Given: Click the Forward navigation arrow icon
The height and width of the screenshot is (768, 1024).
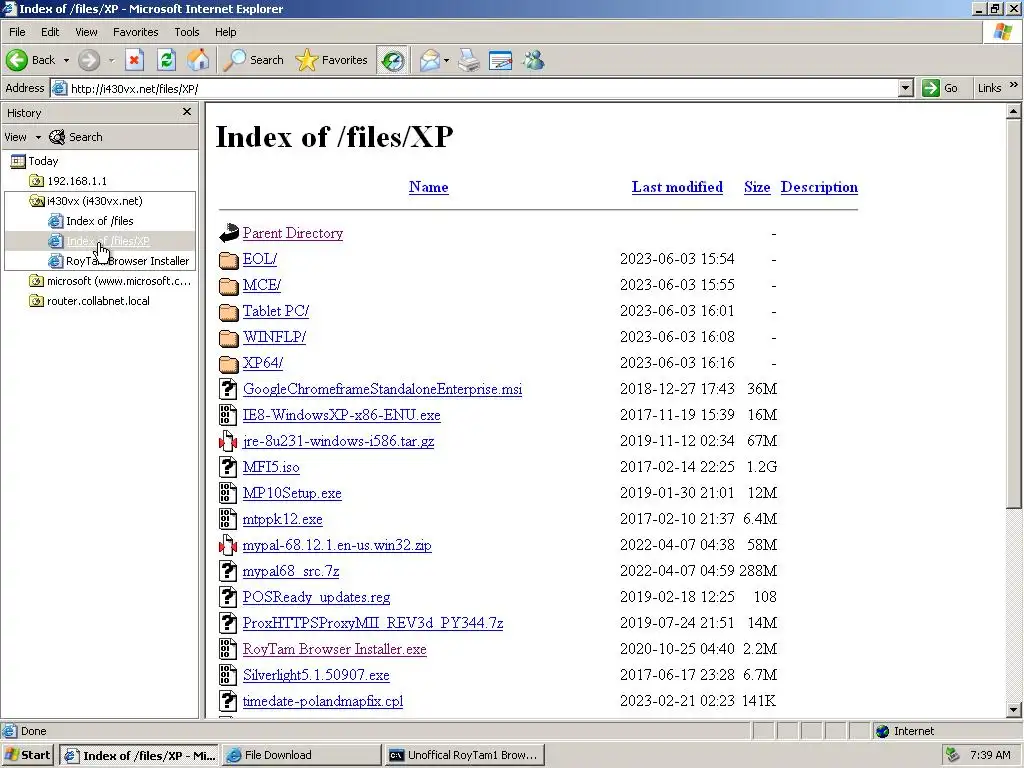Looking at the screenshot, I should (x=89, y=60).
